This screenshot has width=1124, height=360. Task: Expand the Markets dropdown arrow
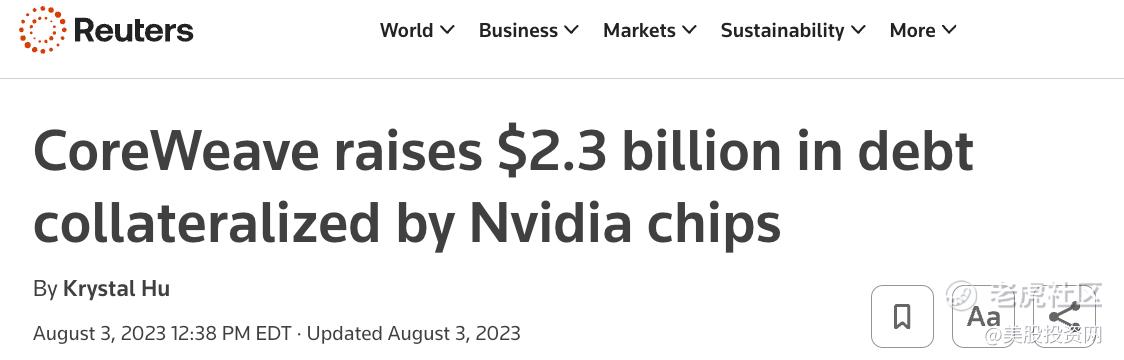tap(689, 30)
